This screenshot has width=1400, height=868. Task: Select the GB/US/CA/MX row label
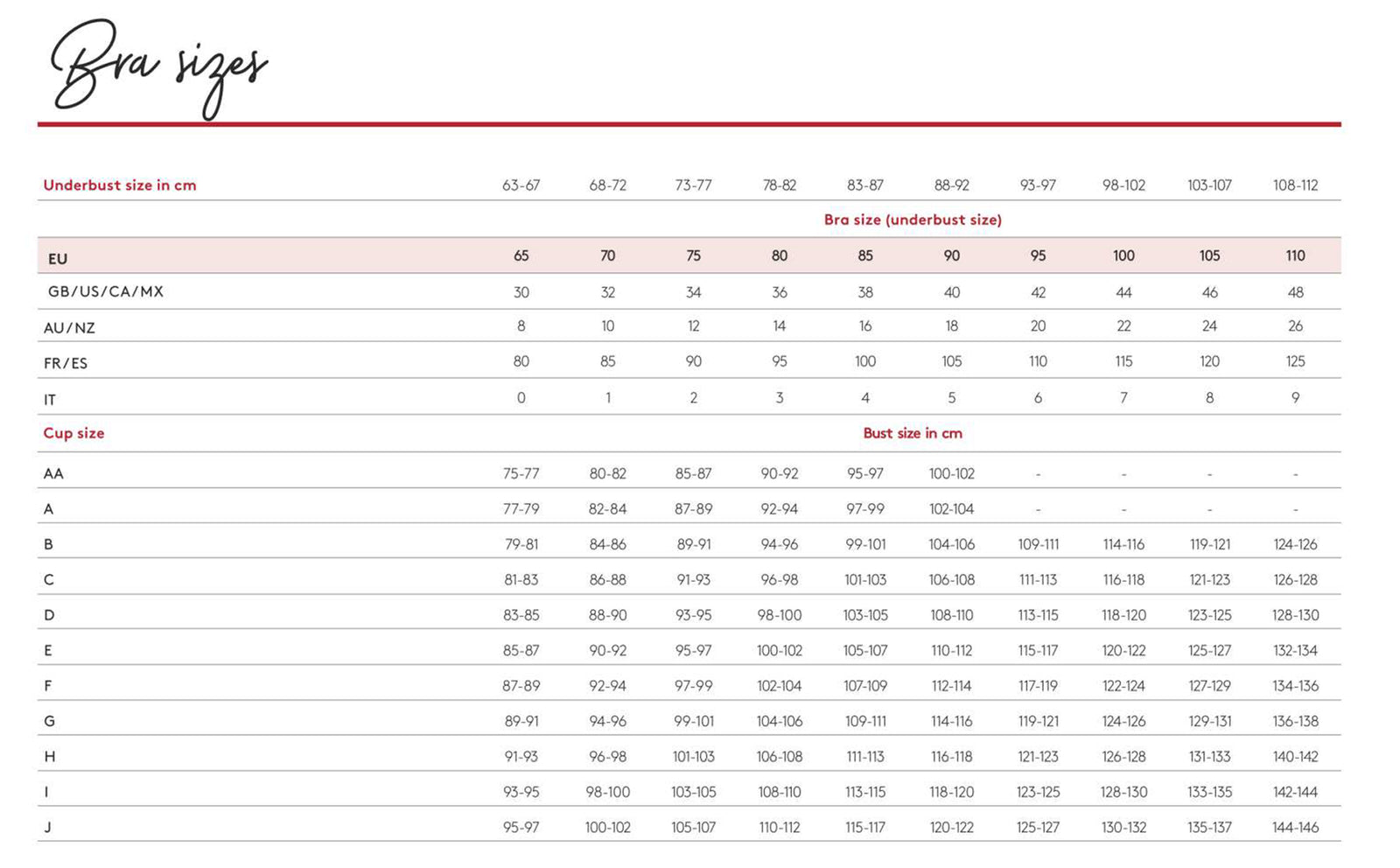[x=105, y=291]
